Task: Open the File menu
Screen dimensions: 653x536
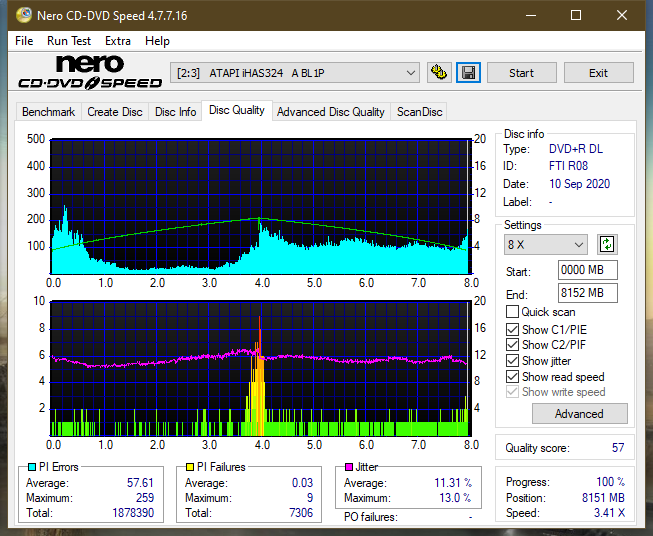Action: point(24,41)
